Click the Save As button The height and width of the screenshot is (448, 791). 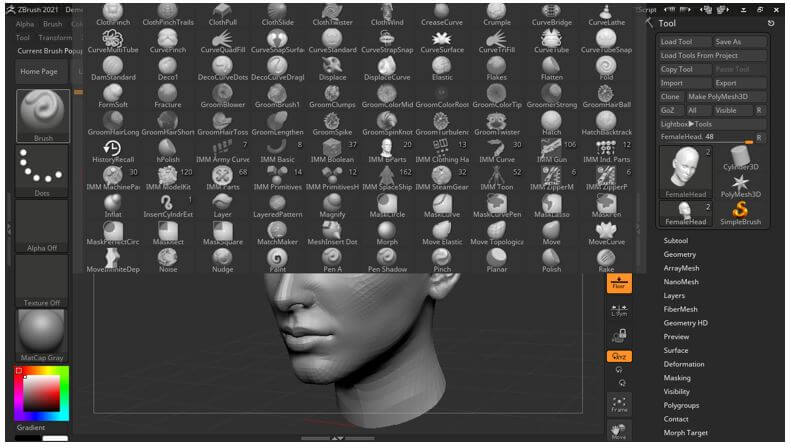(740, 41)
